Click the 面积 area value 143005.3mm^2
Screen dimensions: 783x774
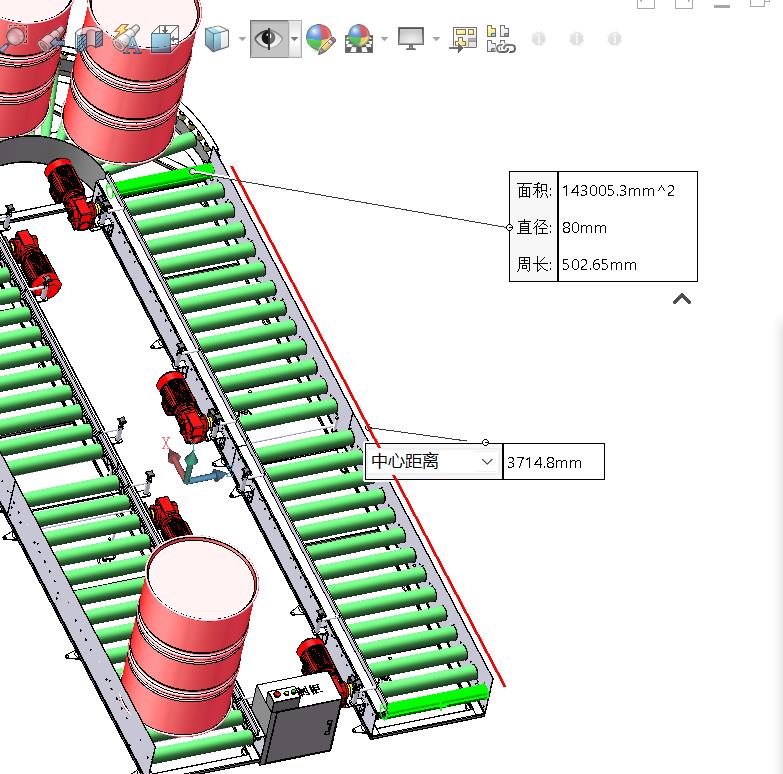(618, 190)
